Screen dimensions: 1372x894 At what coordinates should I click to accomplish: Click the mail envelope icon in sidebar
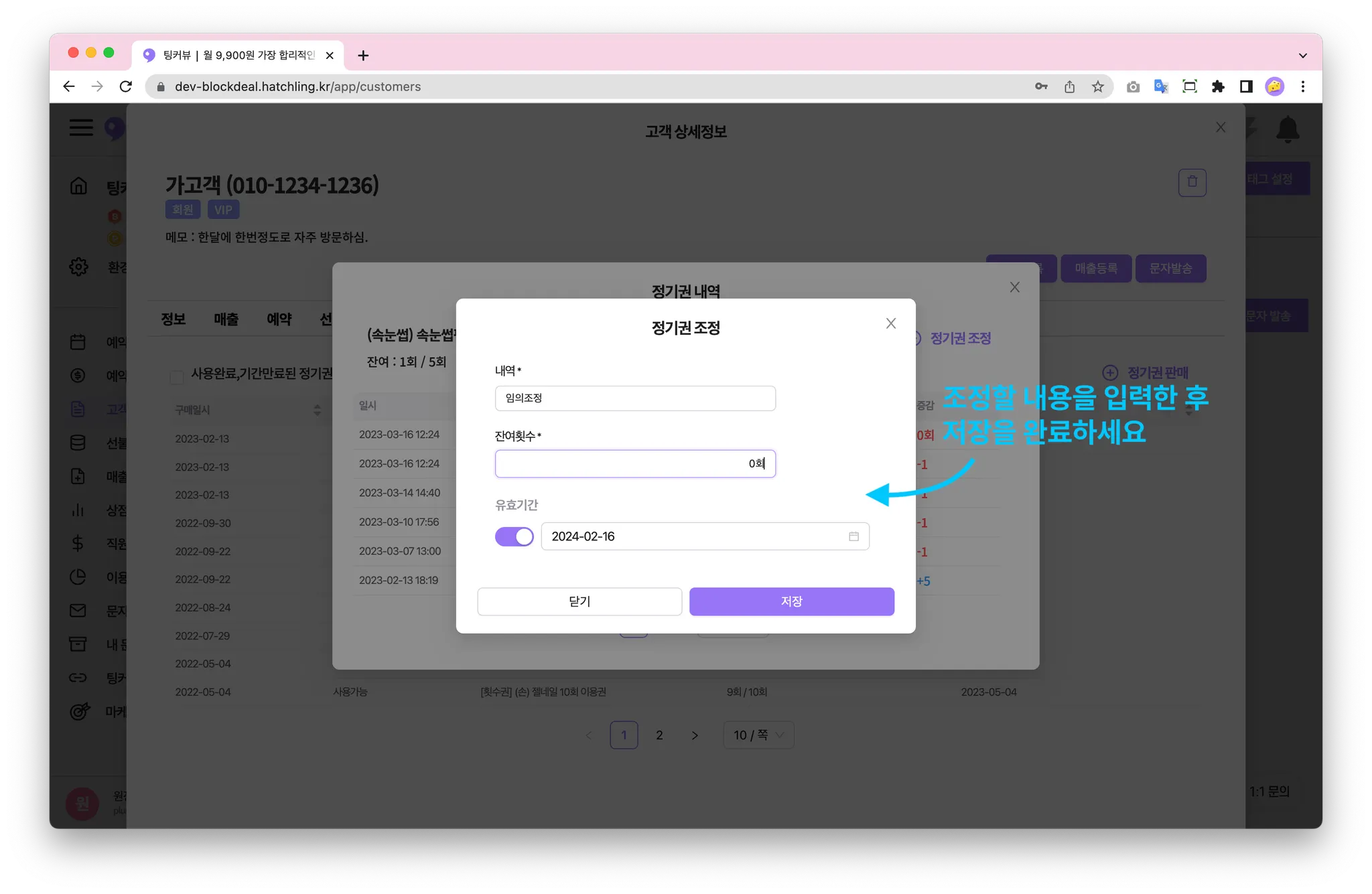[78, 610]
